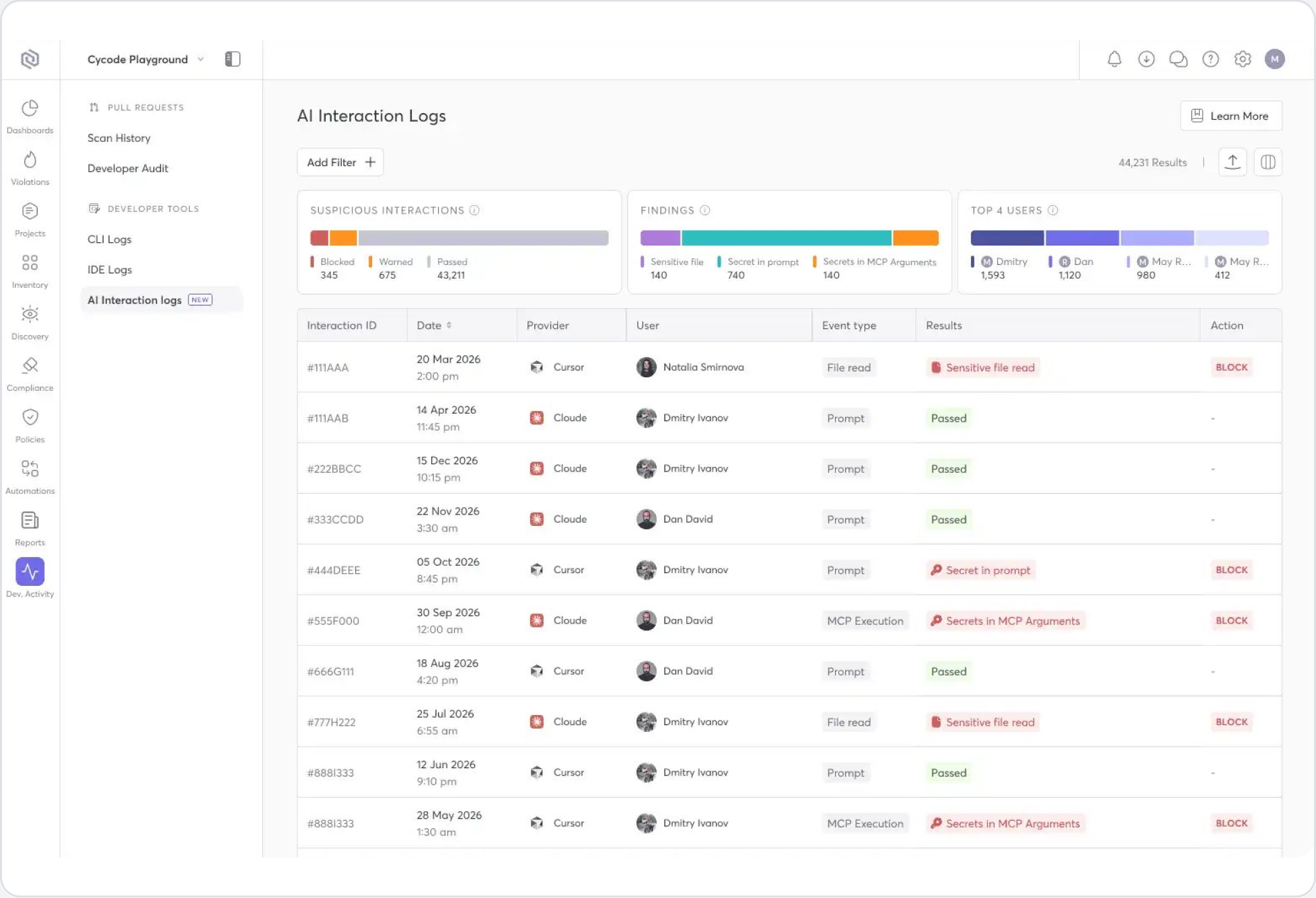This screenshot has width=1316, height=898.
Task: Click the settings gear icon
Action: point(1242,59)
